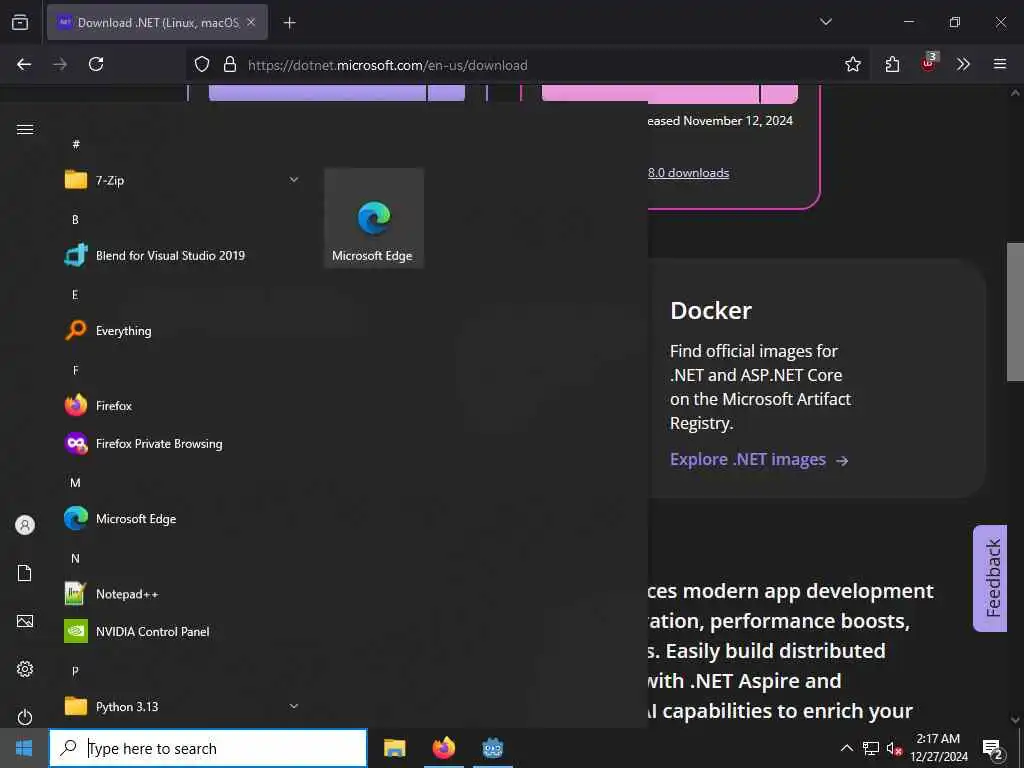Click the 'P' letter header in app list

point(75,671)
